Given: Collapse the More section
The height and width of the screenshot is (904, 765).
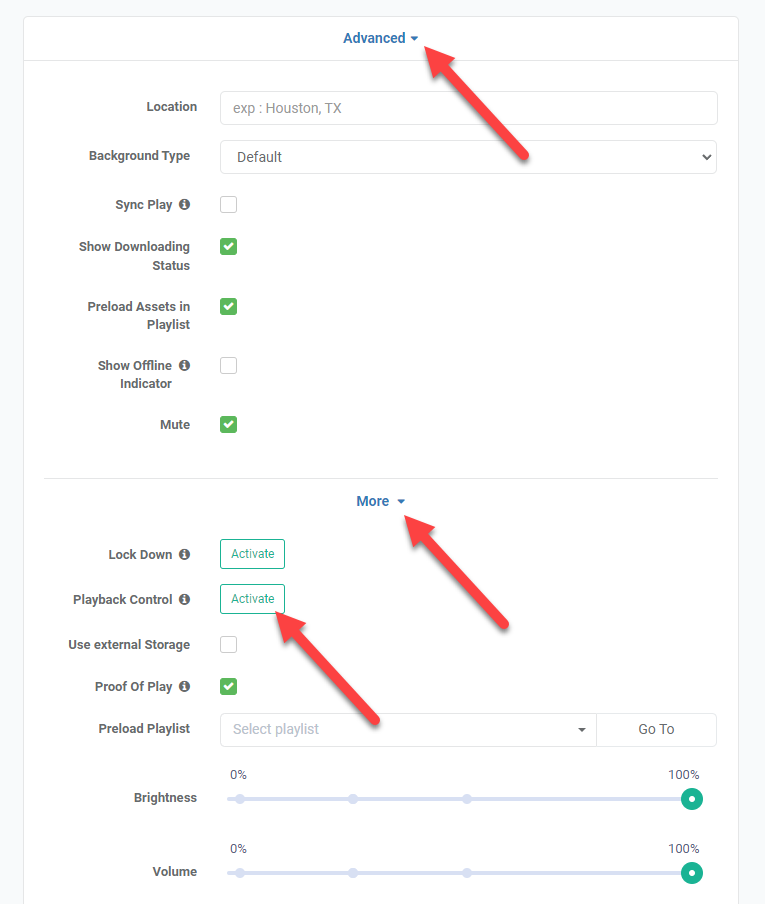Looking at the screenshot, I should pos(381,502).
